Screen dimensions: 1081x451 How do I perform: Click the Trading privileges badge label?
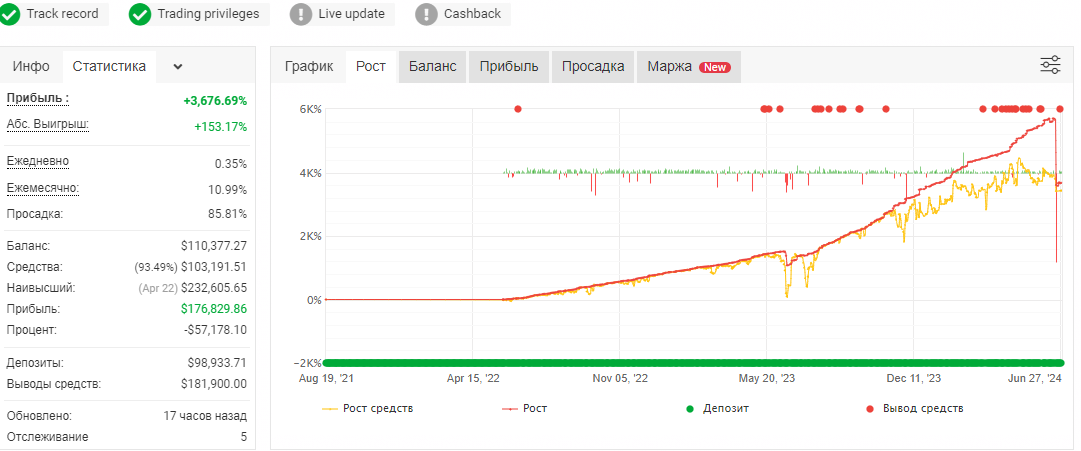(x=208, y=14)
